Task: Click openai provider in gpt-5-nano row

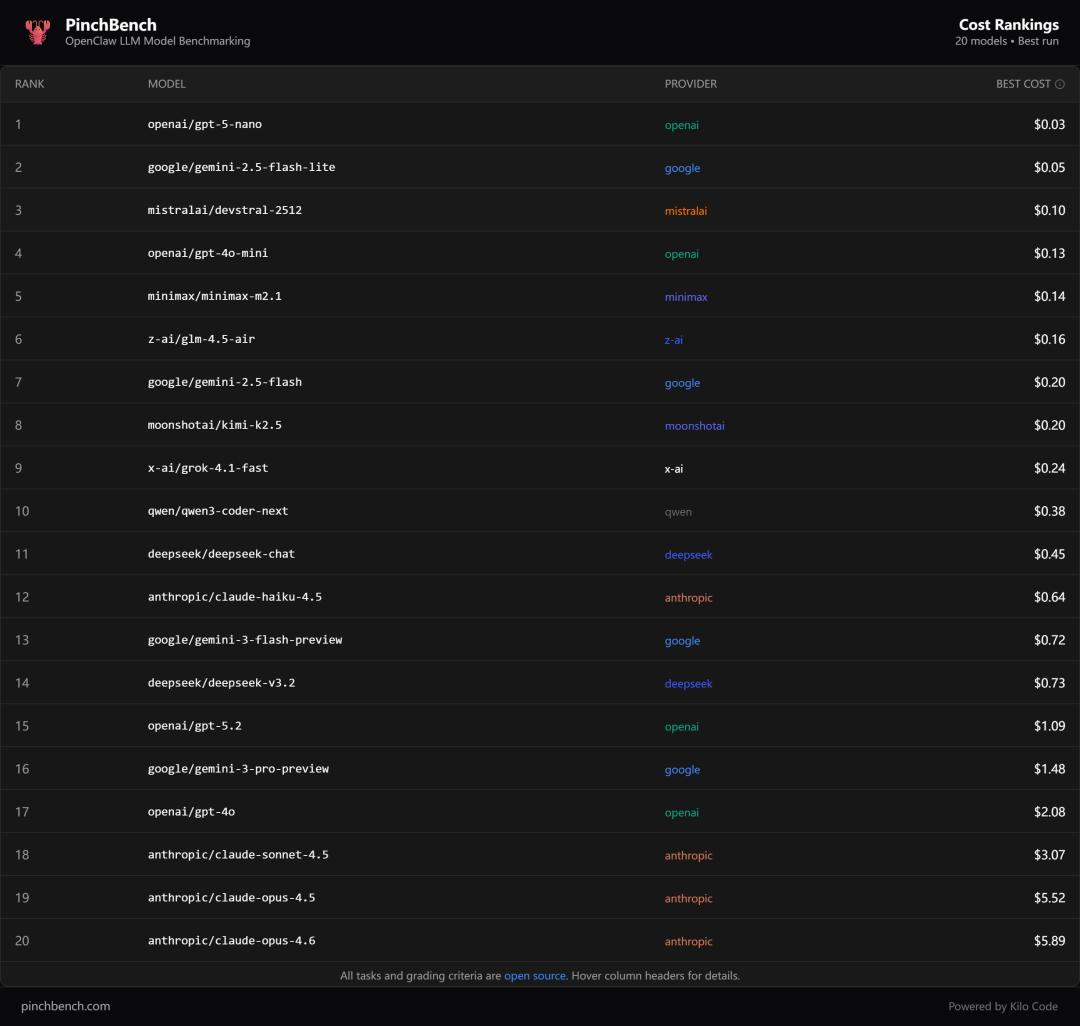Action: point(681,125)
